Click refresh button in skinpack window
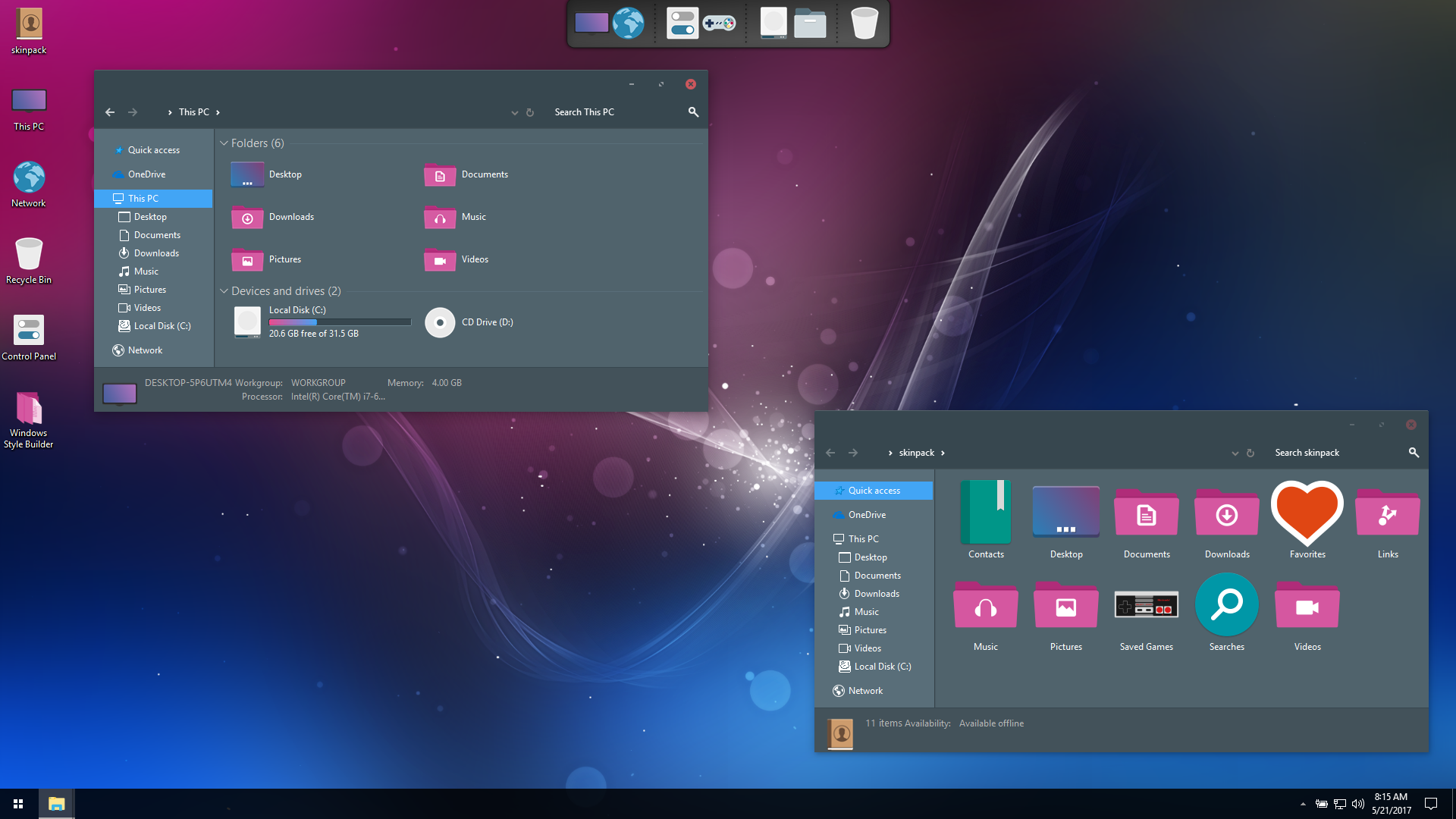Screen dimensions: 1456x819 (1250, 453)
